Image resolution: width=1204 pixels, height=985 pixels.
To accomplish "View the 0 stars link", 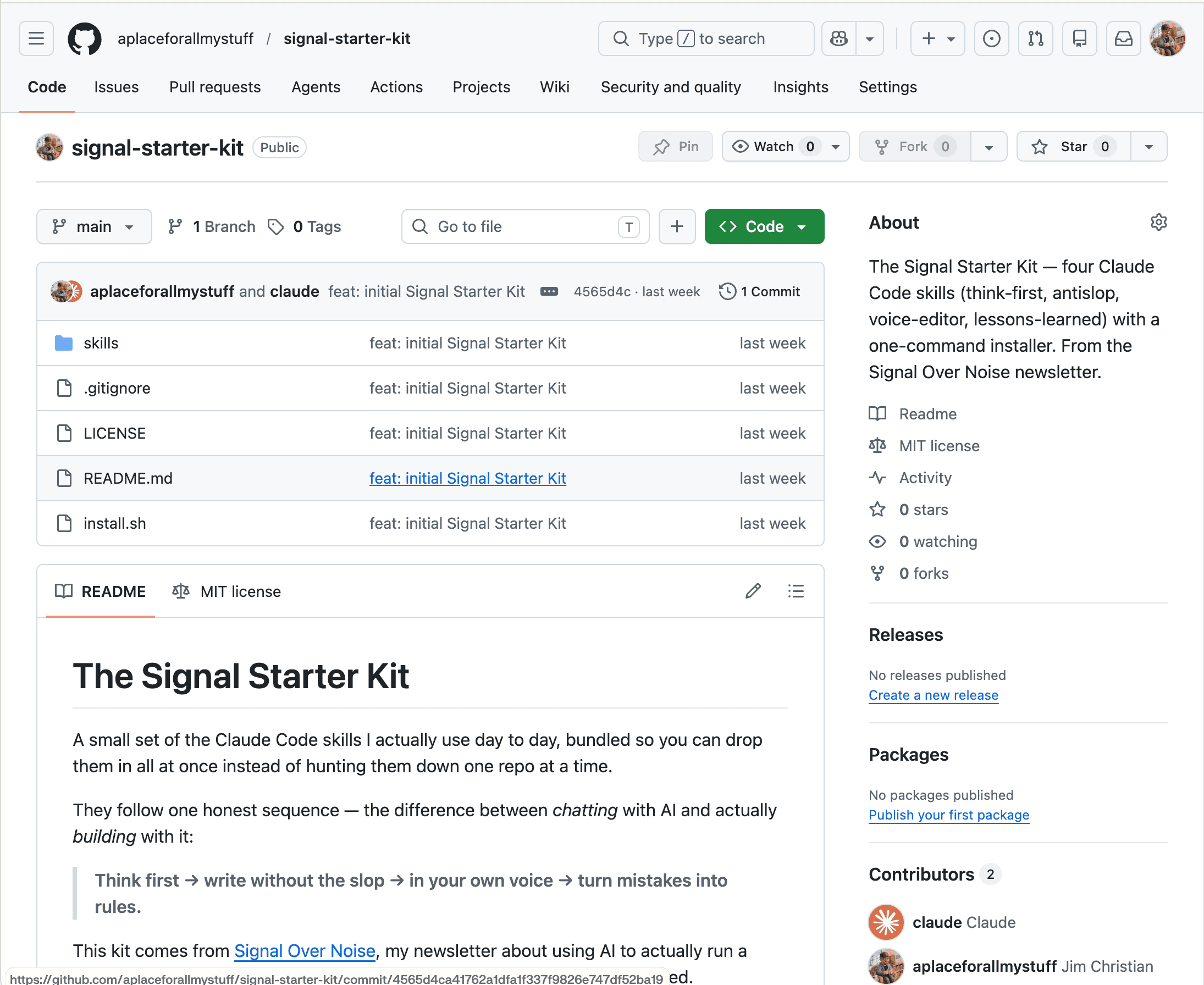I will click(x=909, y=510).
